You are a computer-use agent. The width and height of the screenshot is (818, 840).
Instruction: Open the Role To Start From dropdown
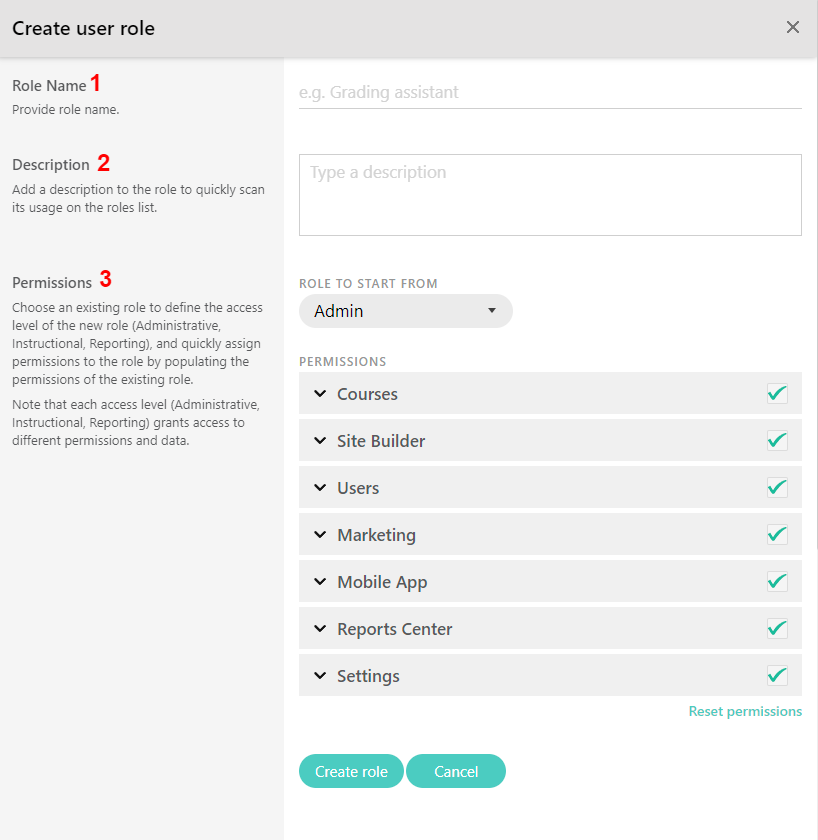(405, 311)
